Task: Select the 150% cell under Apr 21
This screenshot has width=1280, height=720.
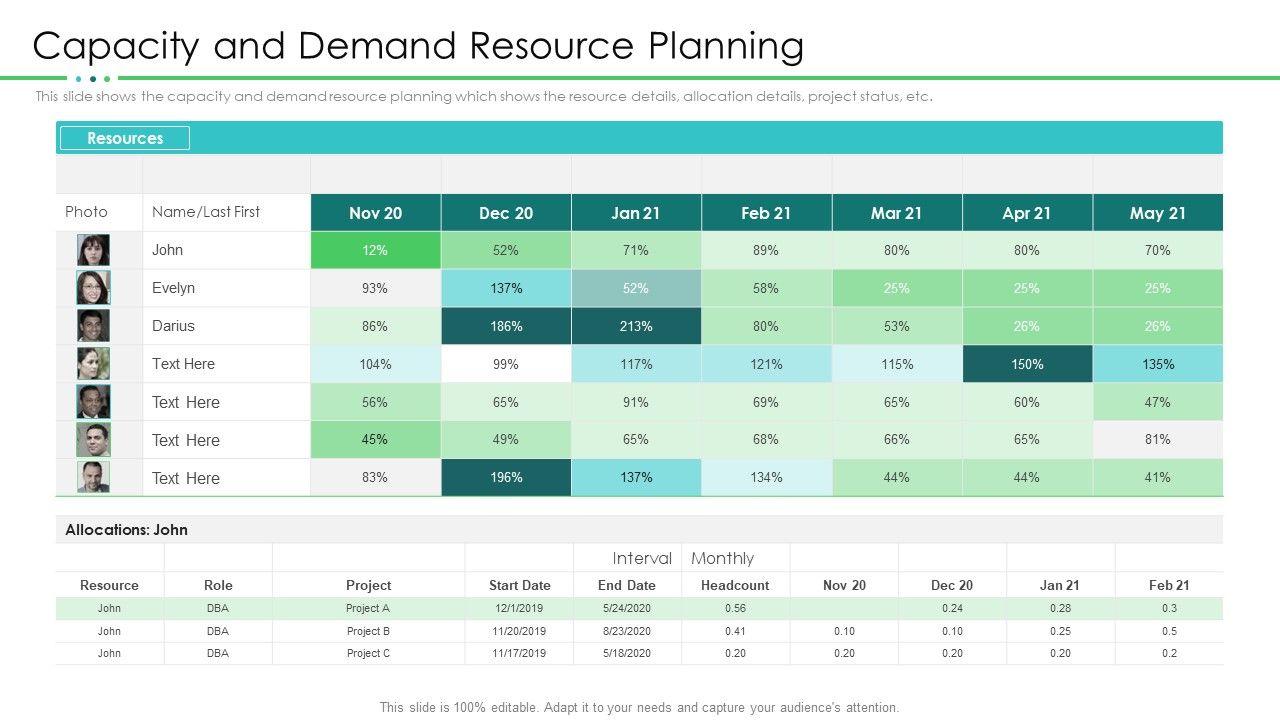Action: click(x=1027, y=364)
